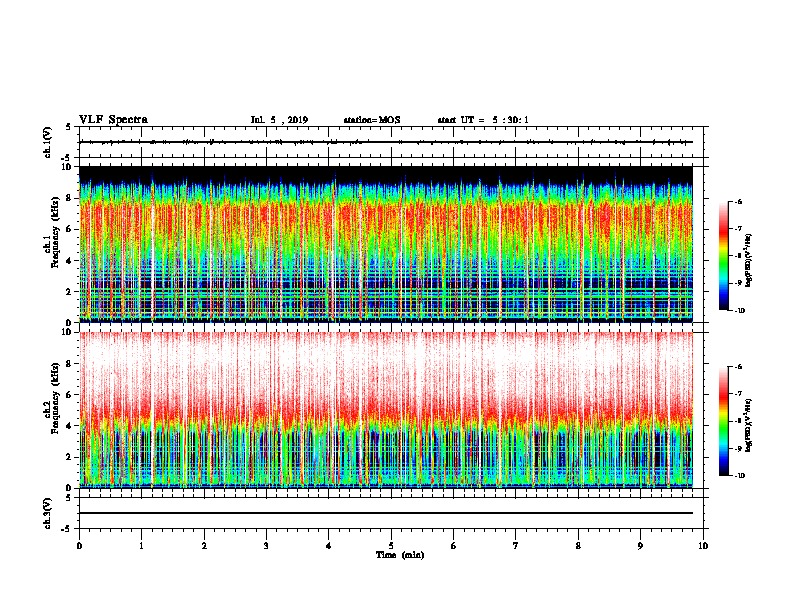The width and height of the screenshot is (792, 612).
Task: Click time axis tick label "9"
Action: (x=640, y=546)
